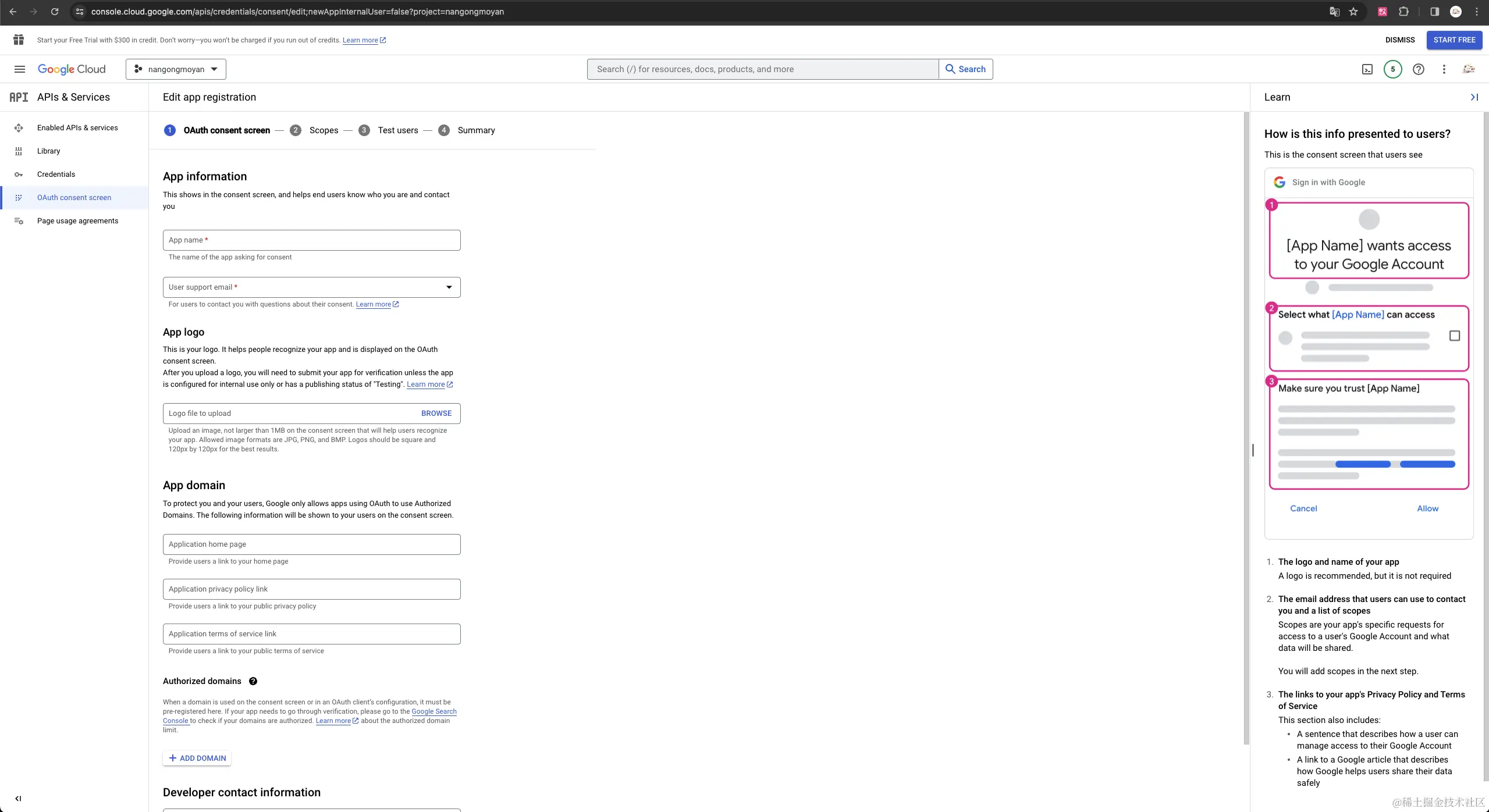Collapse the Learn side panel
This screenshot has width=1489, height=812.
[x=1474, y=97]
